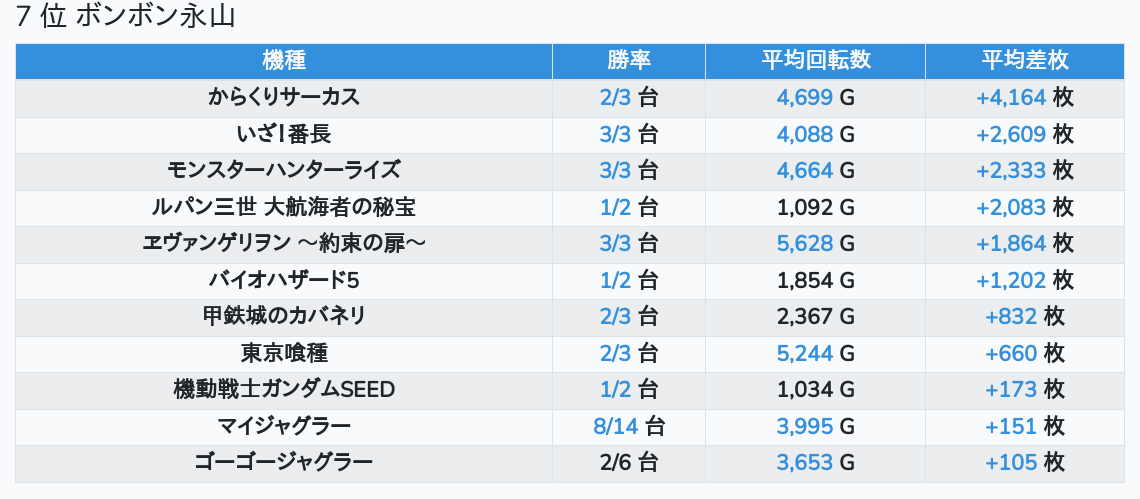Image resolution: width=1140 pixels, height=499 pixels.
Task: Click the +173 value for 機動戦士ガンダムSEED
Action: [1011, 390]
